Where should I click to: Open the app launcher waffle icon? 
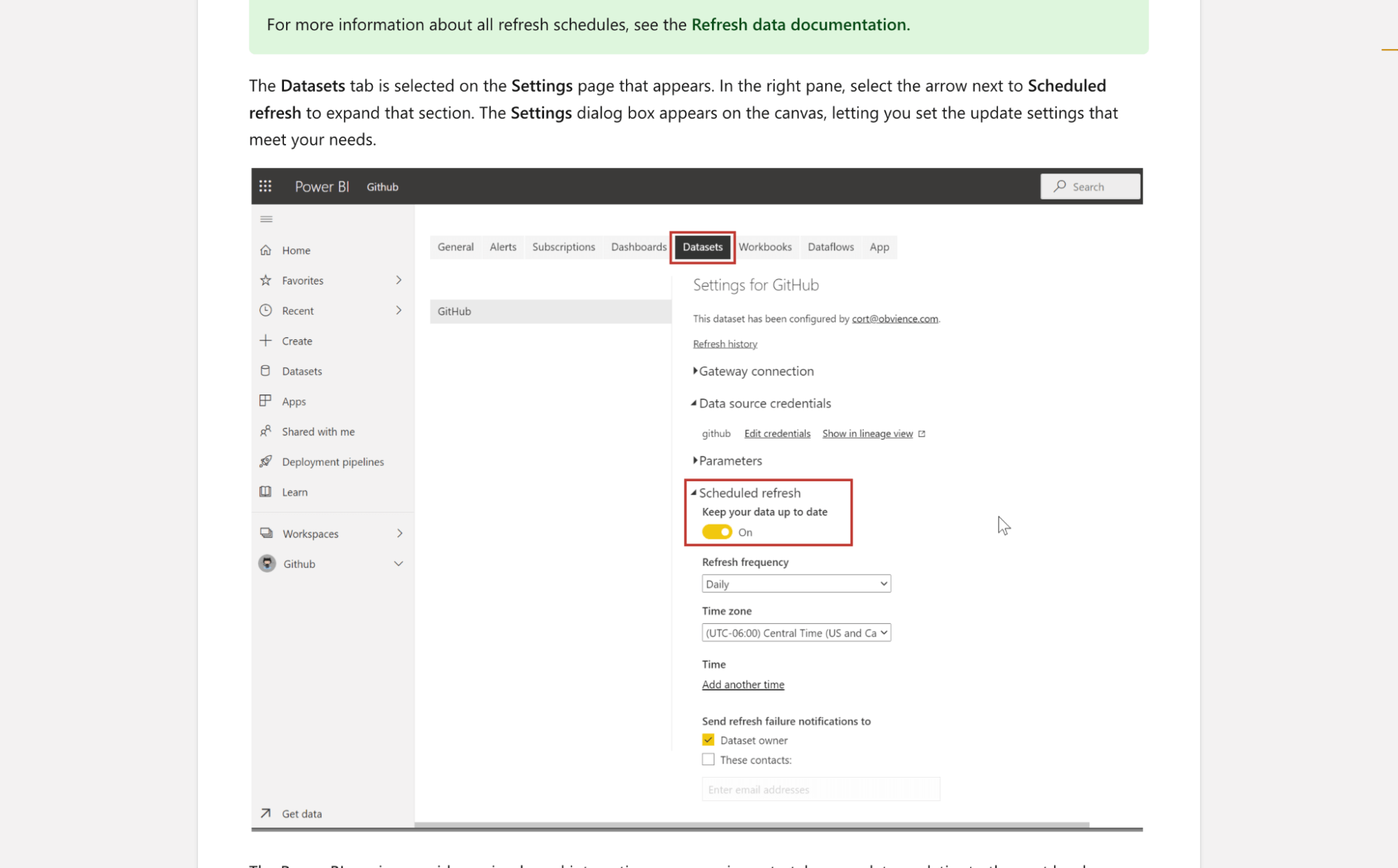(265, 186)
